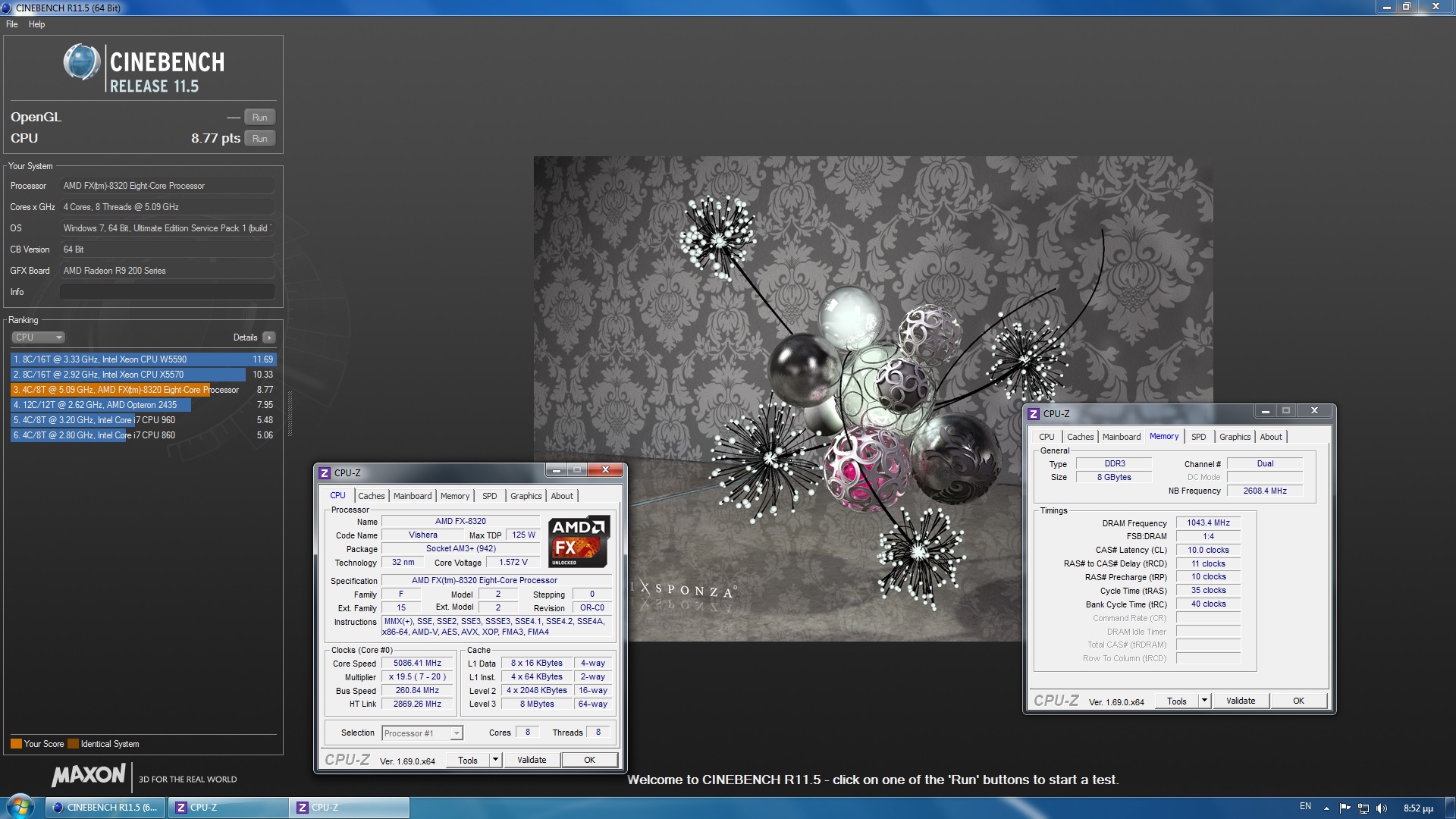This screenshot has width=1456, height=819.
Task: Minimize the Cinebench window
Action: (1386, 7)
